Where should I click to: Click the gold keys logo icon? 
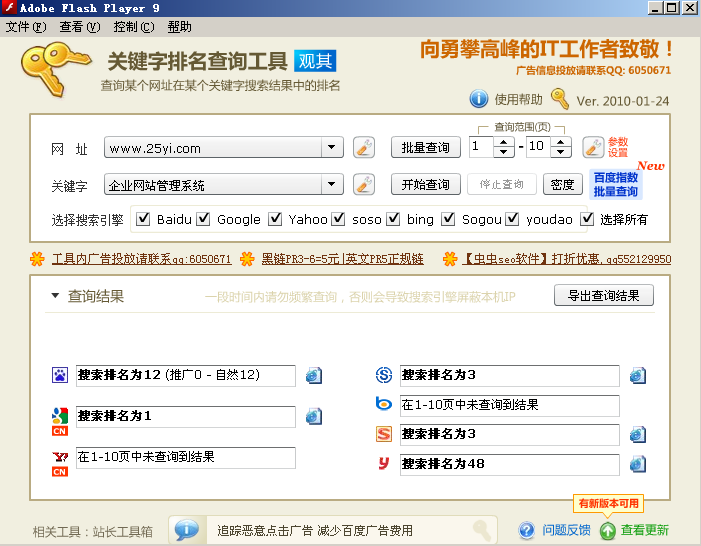click(56, 69)
